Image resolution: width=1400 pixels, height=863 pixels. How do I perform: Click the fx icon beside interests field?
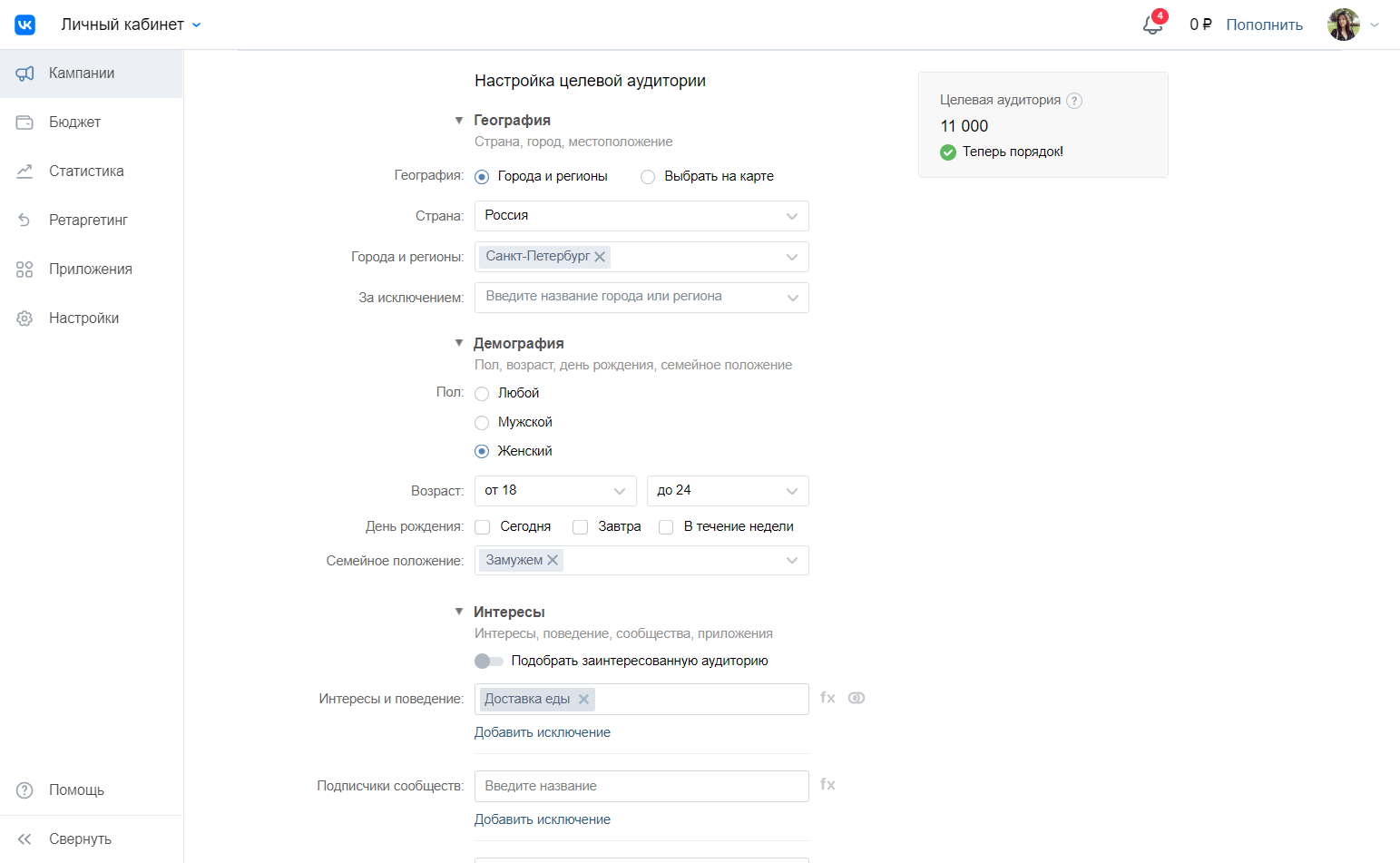pyautogui.click(x=827, y=698)
